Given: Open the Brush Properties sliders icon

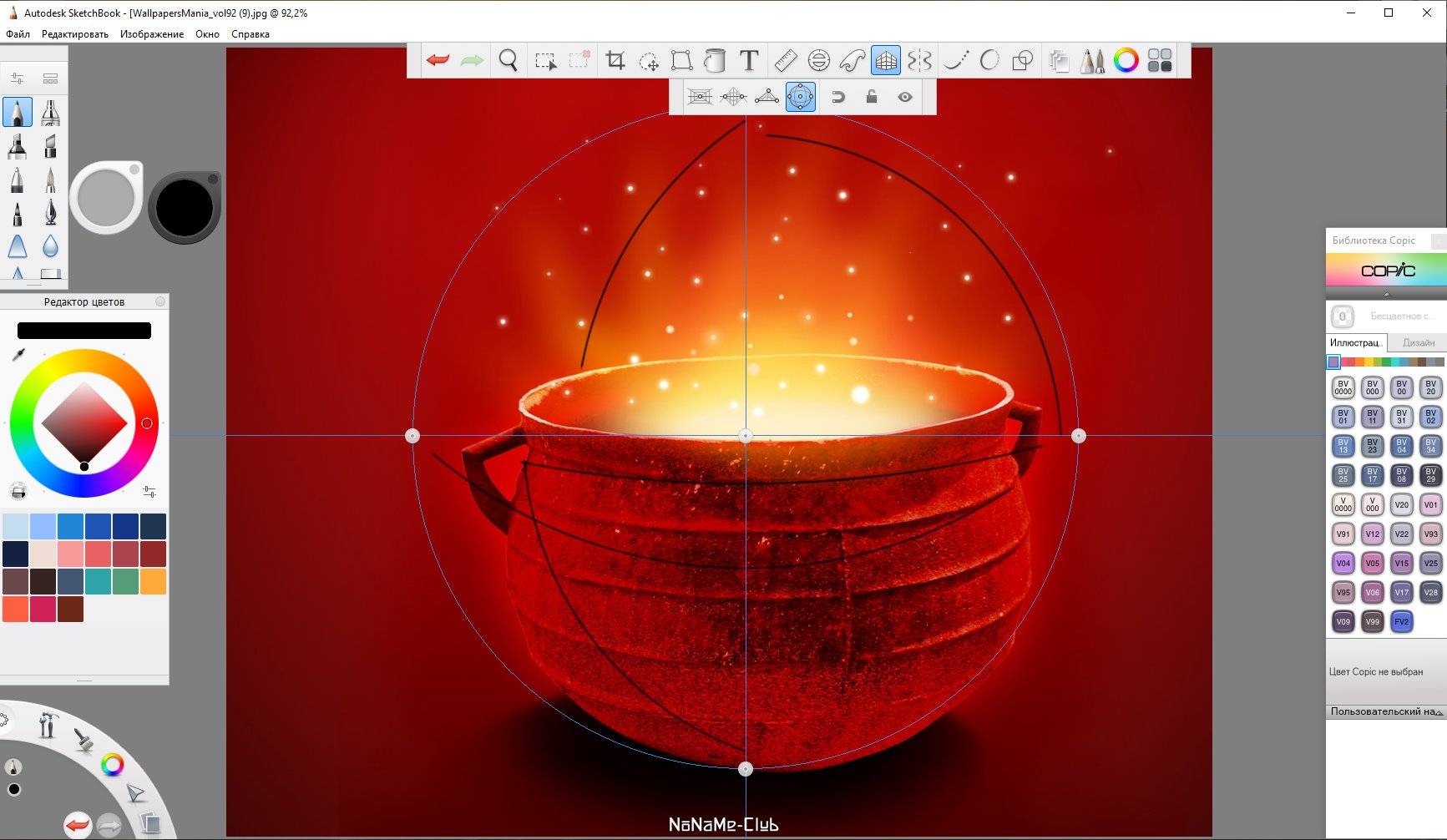Looking at the screenshot, I should pyautogui.click(x=18, y=78).
